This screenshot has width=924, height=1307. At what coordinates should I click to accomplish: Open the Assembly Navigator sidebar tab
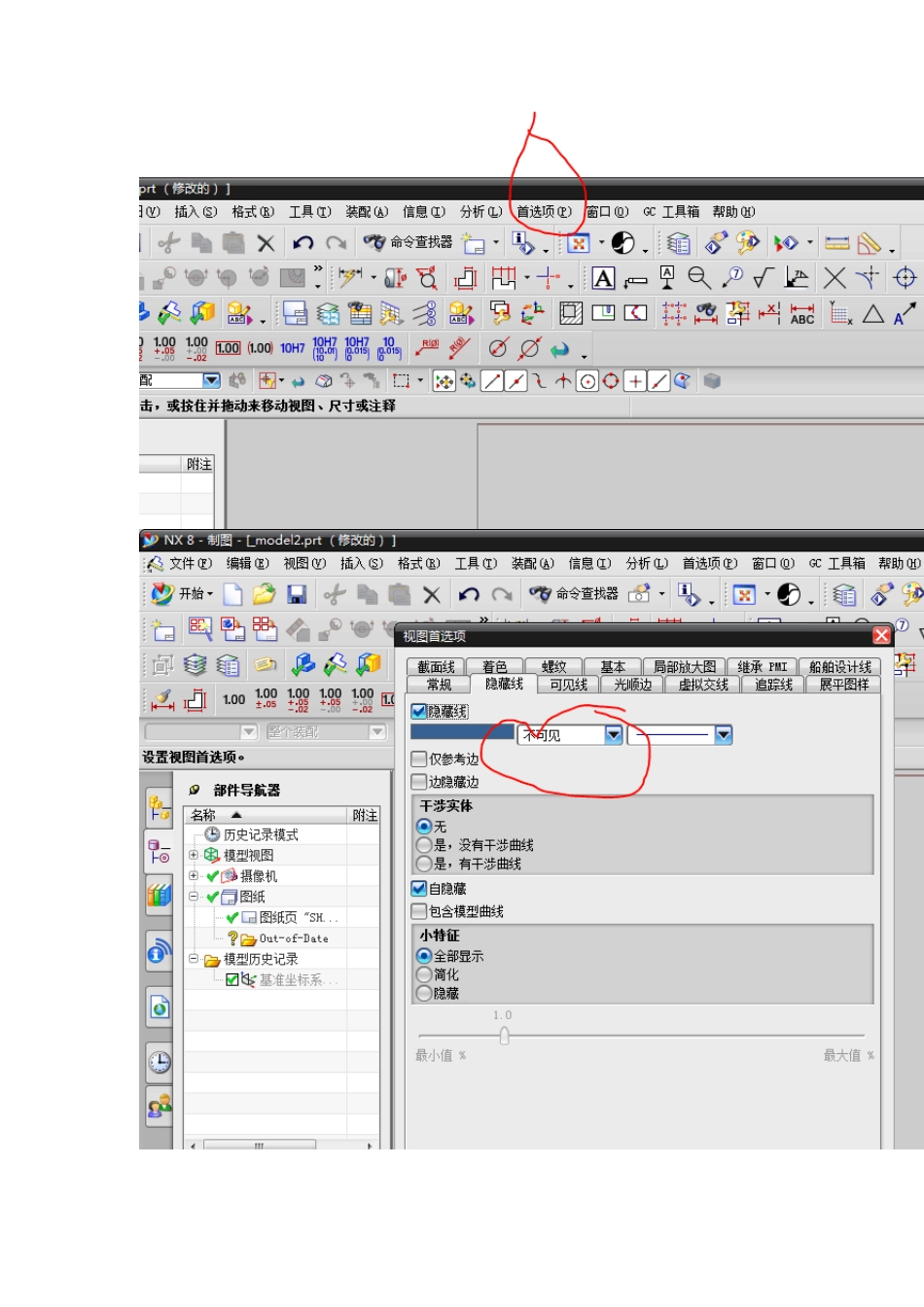[160, 806]
